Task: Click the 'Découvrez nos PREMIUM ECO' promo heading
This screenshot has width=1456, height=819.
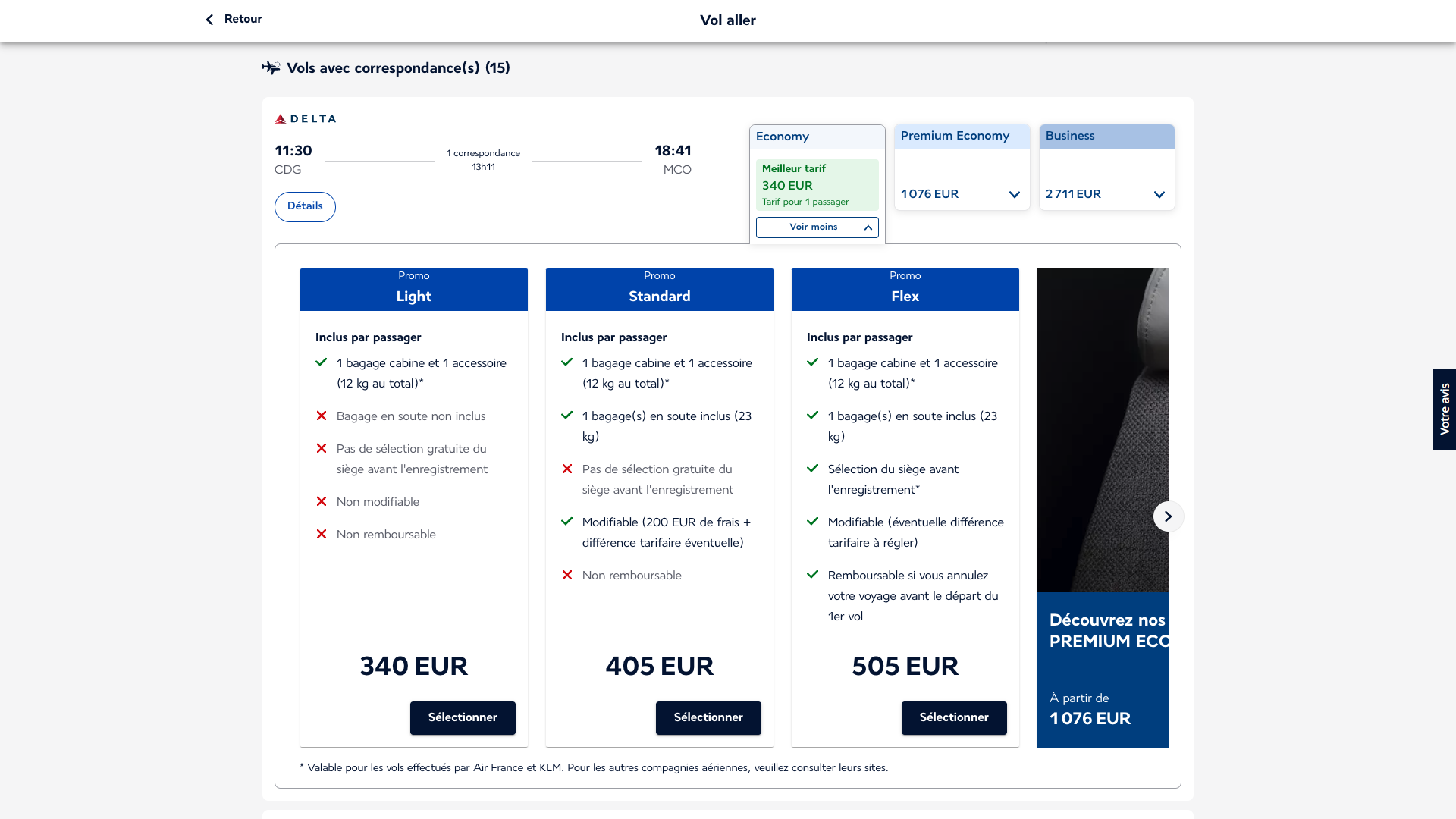Action: (x=1109, y=631)
